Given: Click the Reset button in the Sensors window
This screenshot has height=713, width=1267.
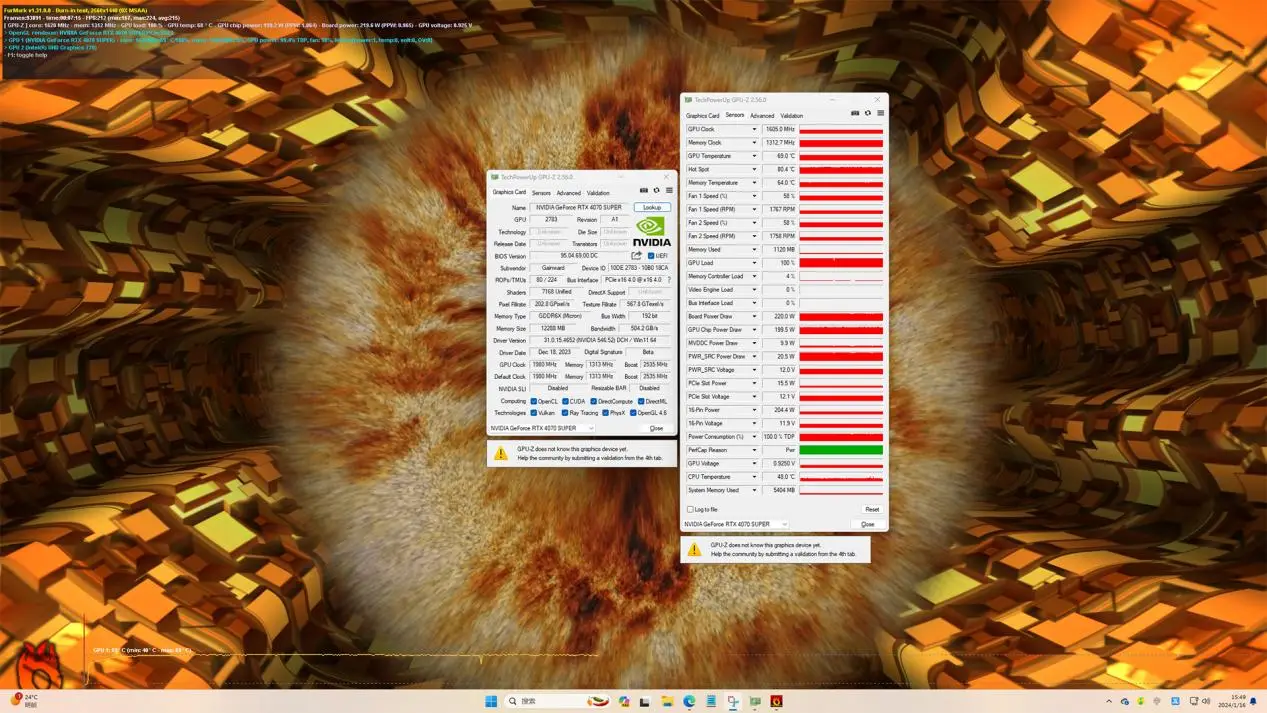Looking at the screenshot, I should coord(872,509).
